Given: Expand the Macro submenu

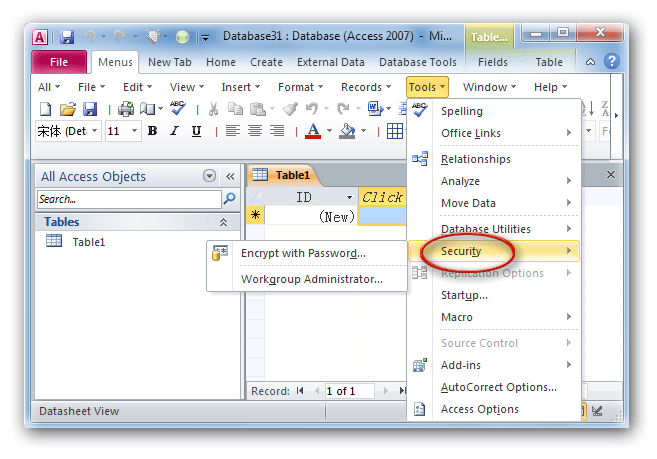Looking at the screenshot, I should point(494,317).
